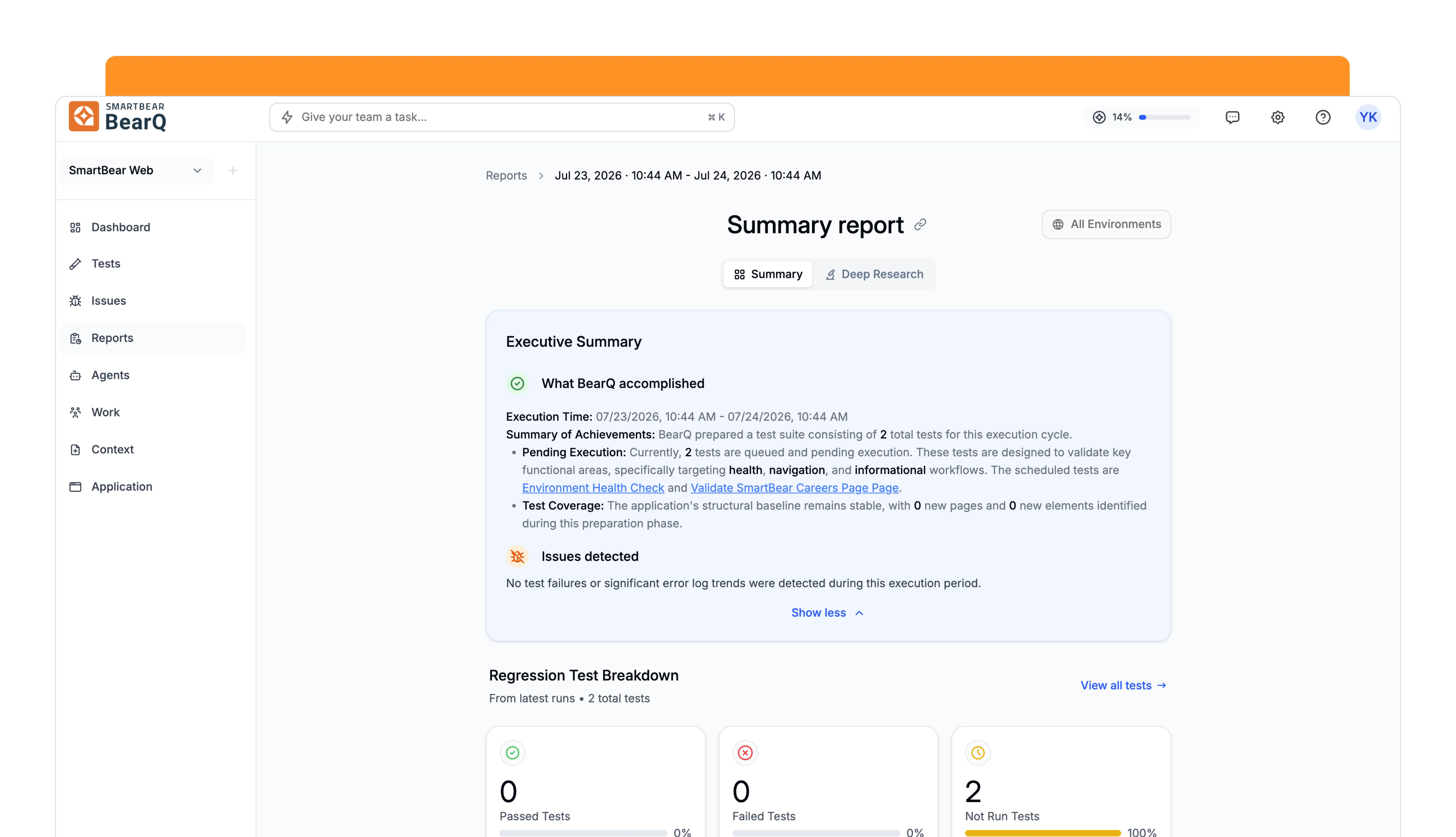Click the usage progress bar at 14%
The height and width of the screenshot is (837, 1456).
1164,117
